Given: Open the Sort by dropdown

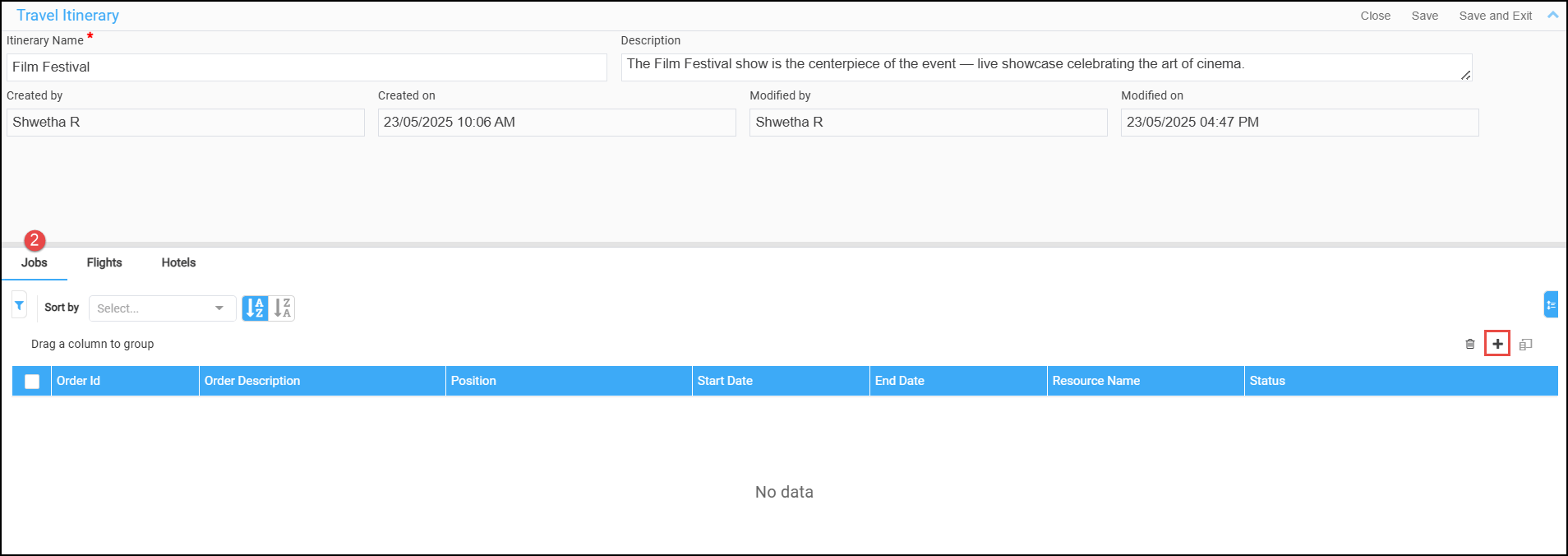Looking at the screenshot, I should point(162,308).
